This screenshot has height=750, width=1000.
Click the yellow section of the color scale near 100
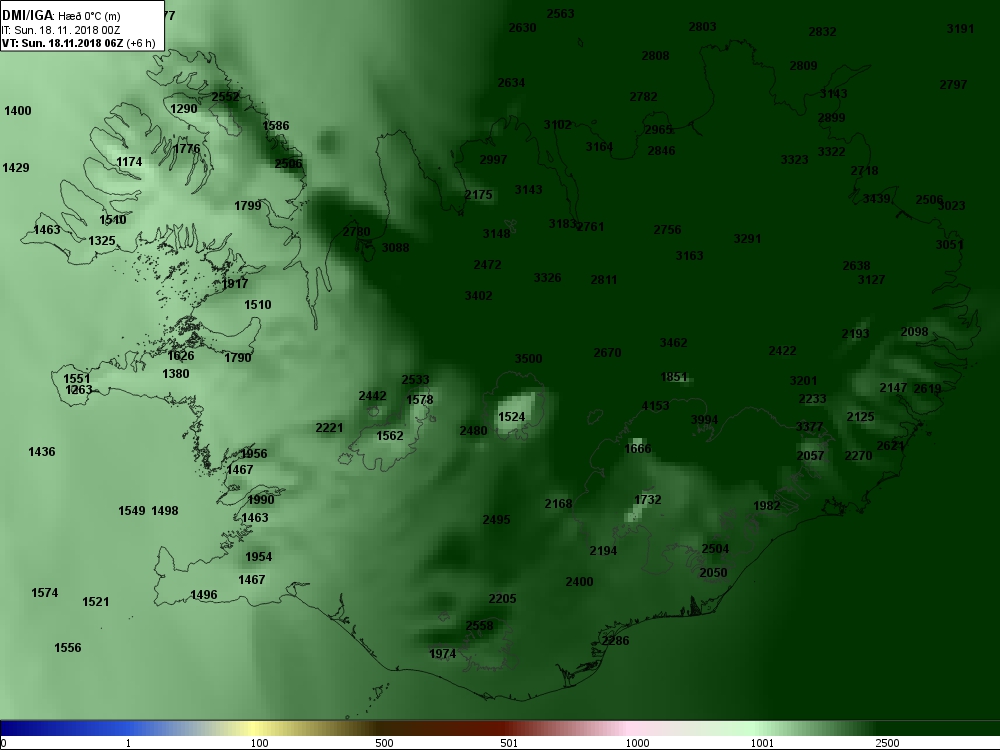click(x=255, y=728)
